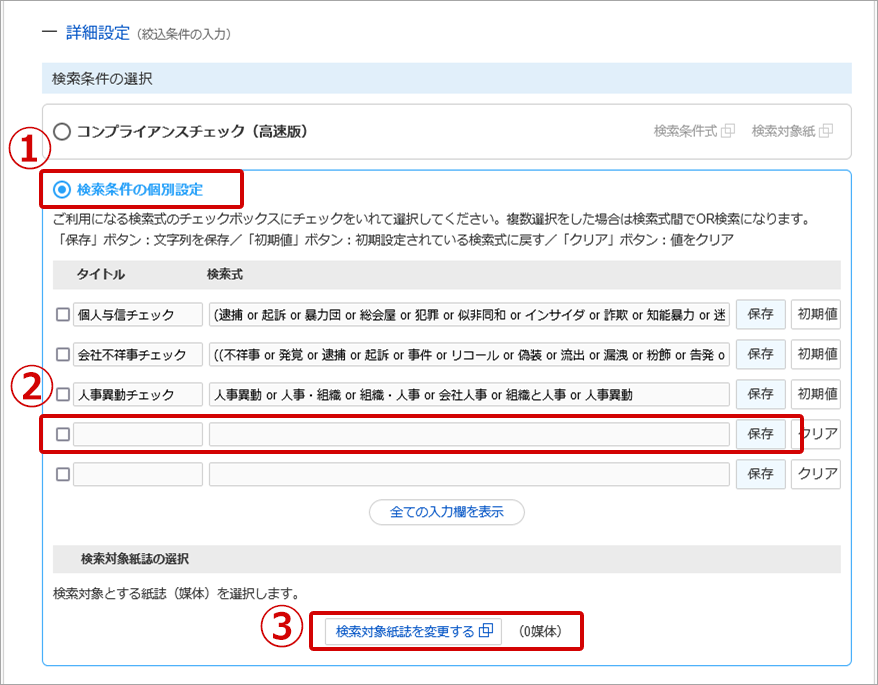The height and width of the screenshot is (685, 878).
Task: Tick the checkbox of the last empty row
Action: pyautogui.click(x=63, y=475)
